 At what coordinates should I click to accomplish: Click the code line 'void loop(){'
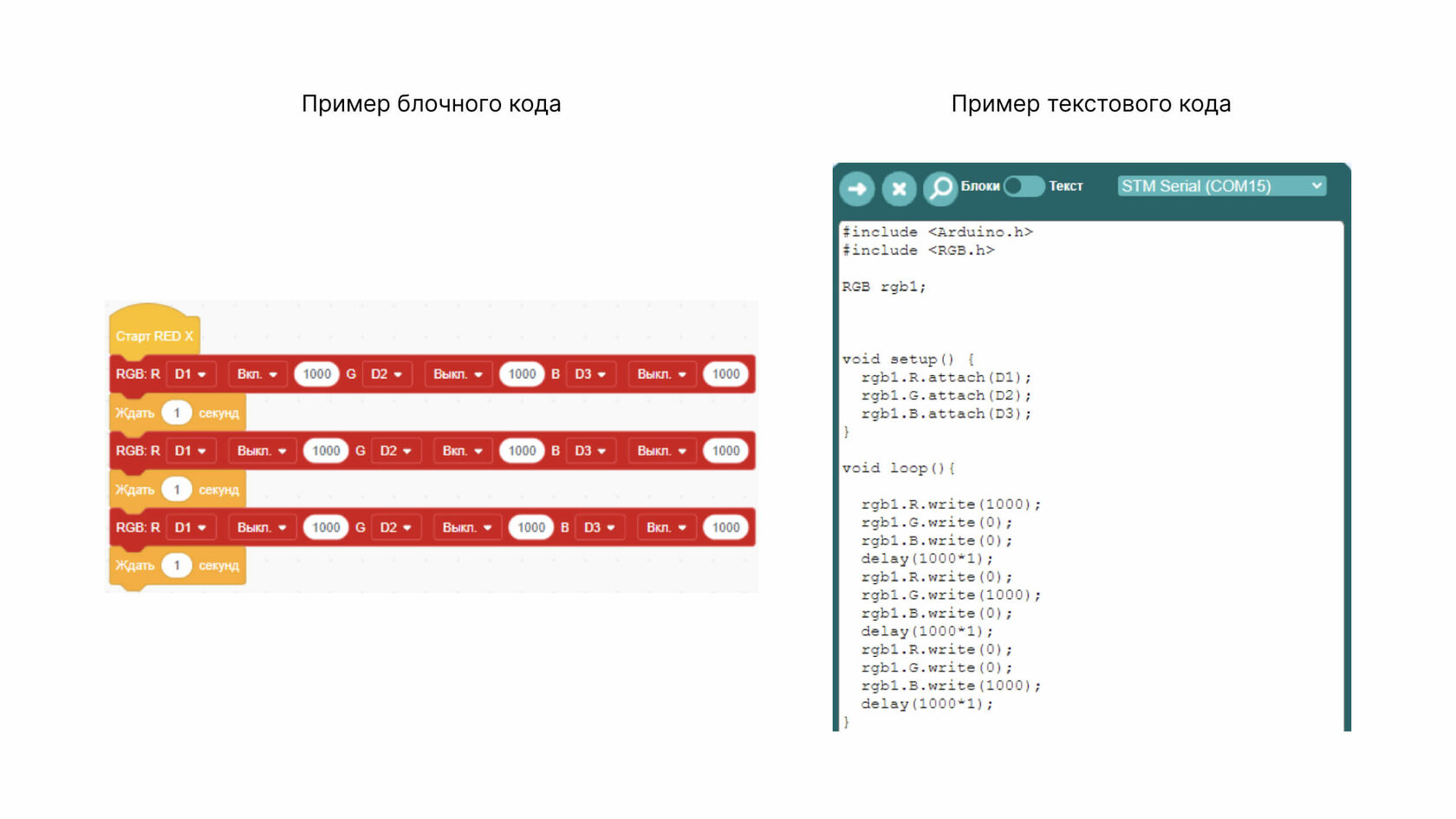[x=899, y=468]
